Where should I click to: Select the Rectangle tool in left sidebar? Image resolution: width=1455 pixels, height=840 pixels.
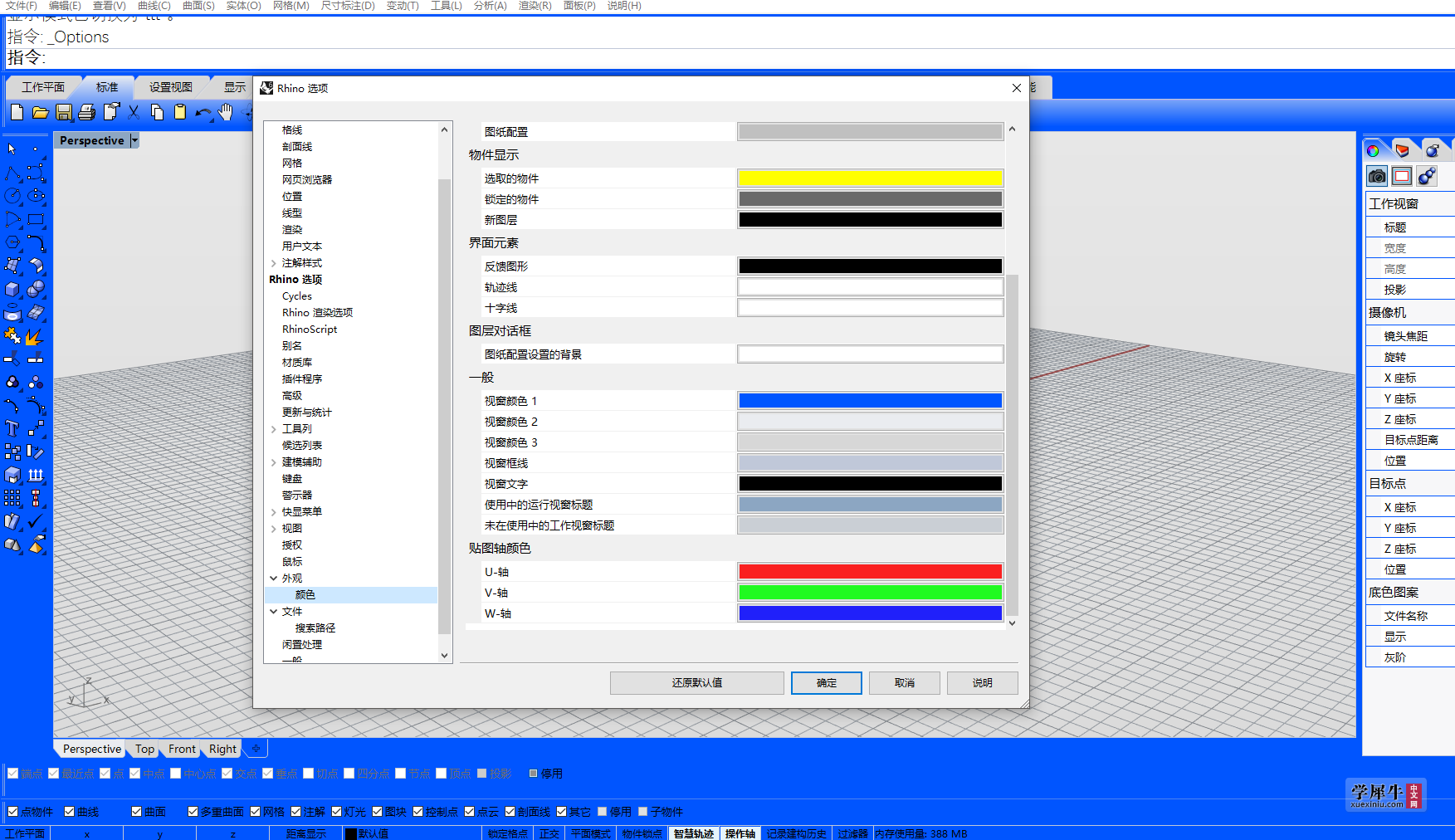point(36,219)
